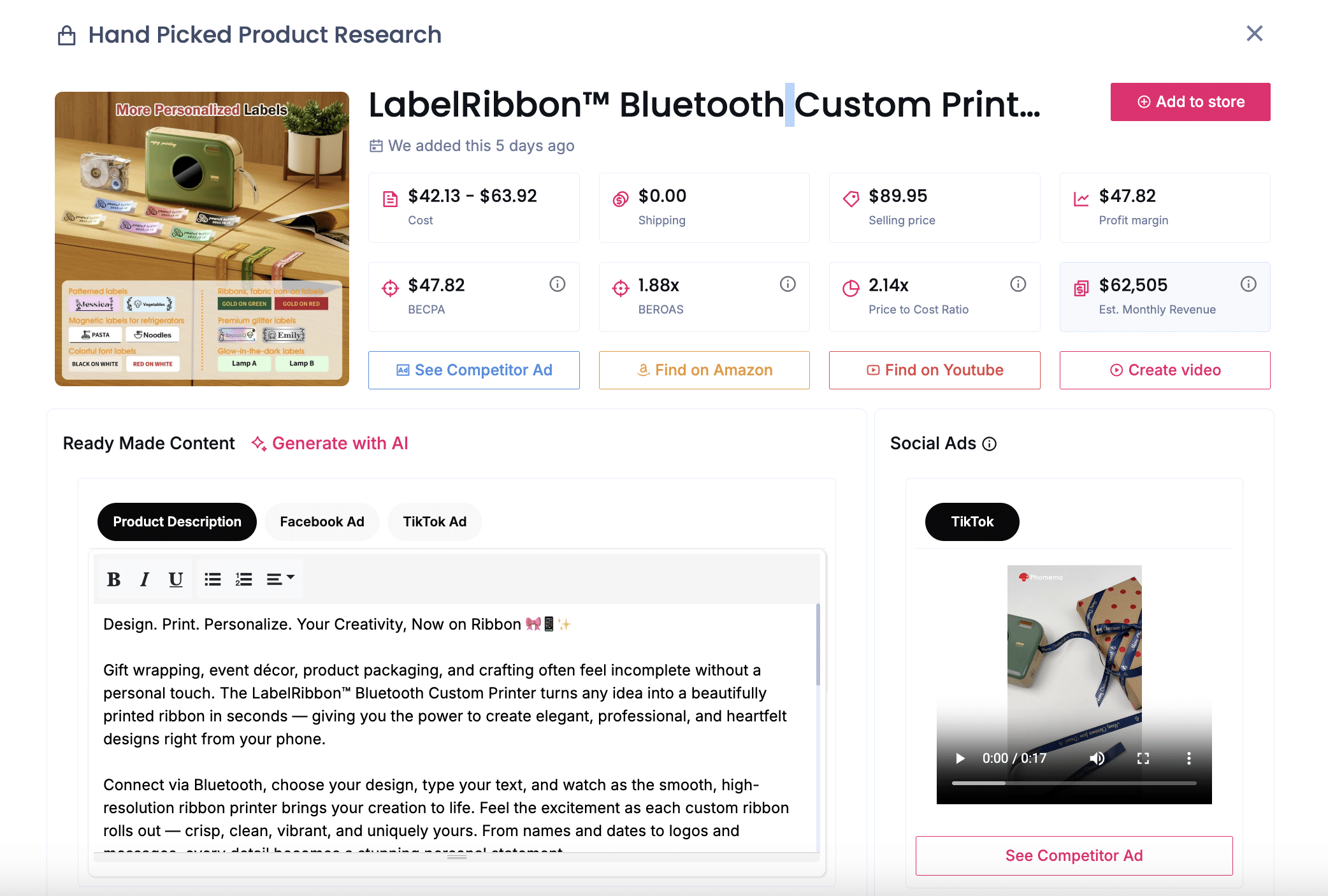Screen dimensions: 1328x896
Task: Click Est. Monthly Revenue info icon
Action: [x=1248, y=284]
